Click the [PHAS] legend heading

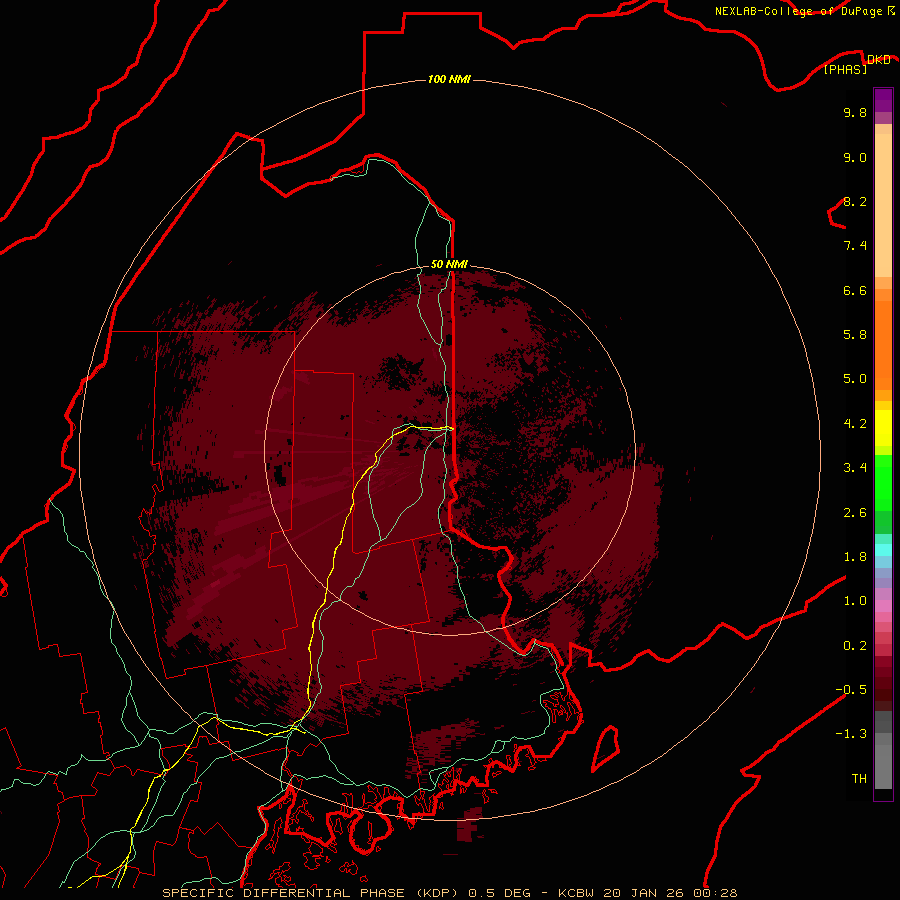tap(845, 70)
